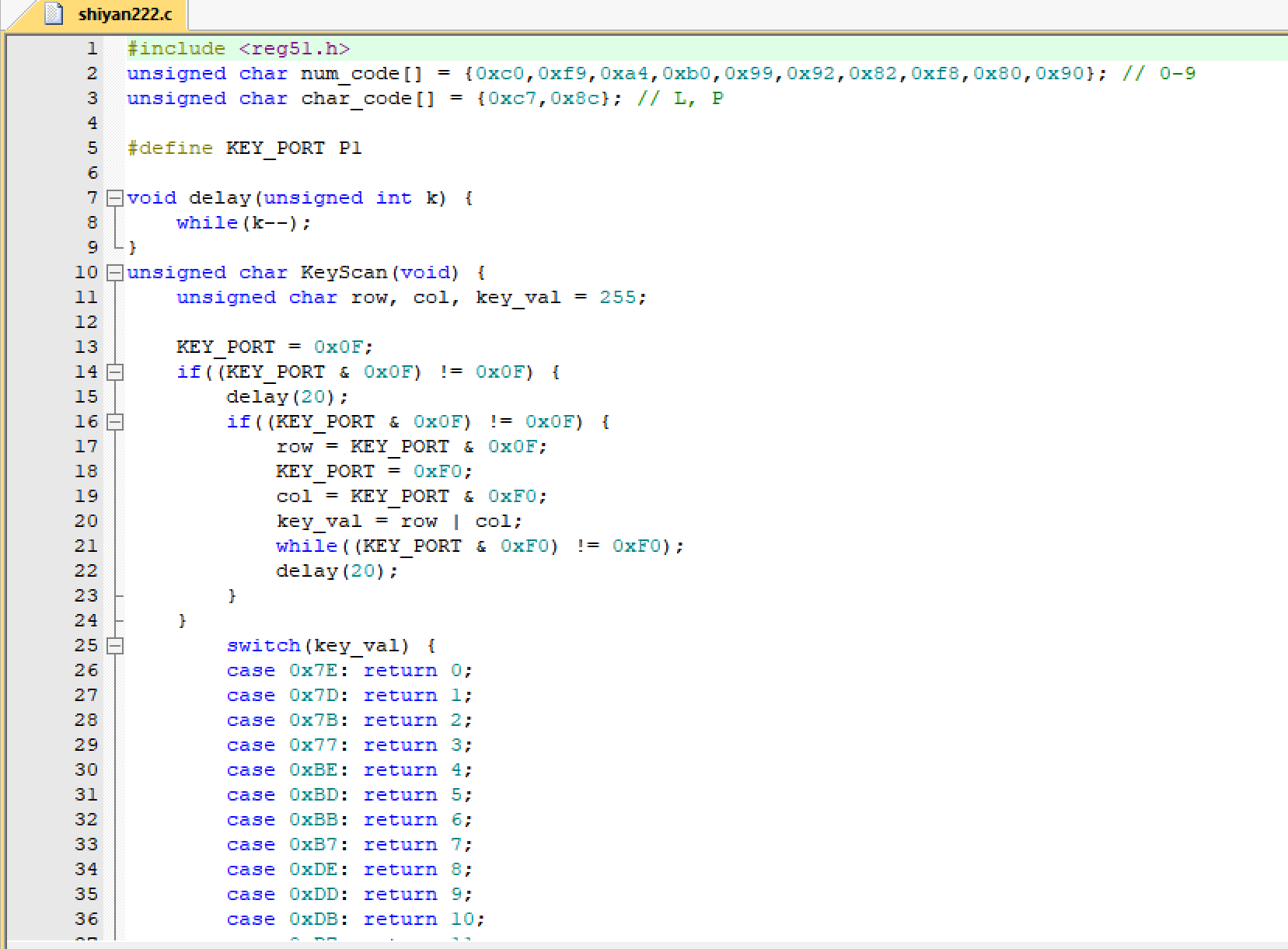The width and height of the screenshot is (1288, 949).
Task: Click 'case 0x77: return 3;' line
Action: pos(350,745)
